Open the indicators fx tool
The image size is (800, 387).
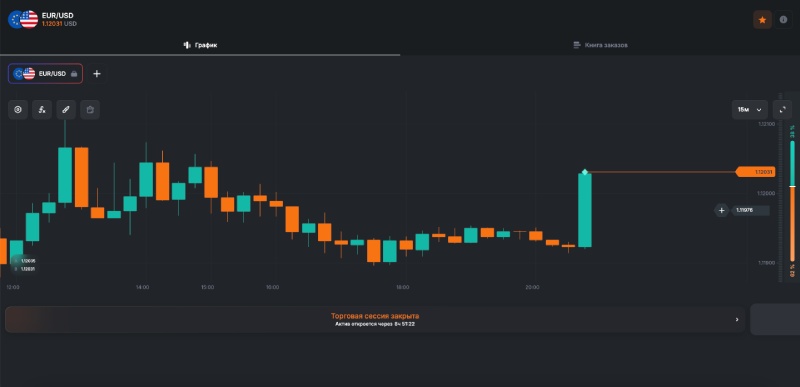[42, 110]
